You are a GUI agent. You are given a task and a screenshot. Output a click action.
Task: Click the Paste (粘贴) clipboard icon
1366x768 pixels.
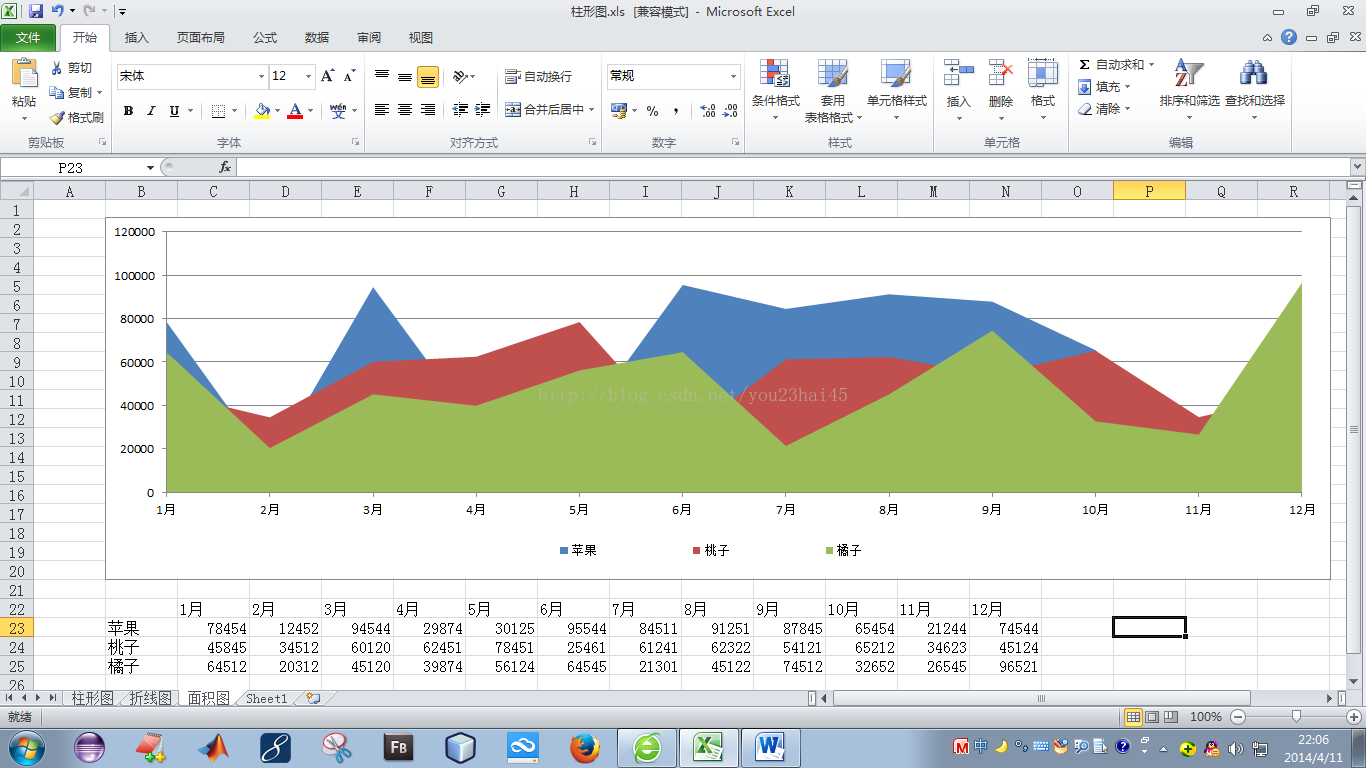pos(24,74)
